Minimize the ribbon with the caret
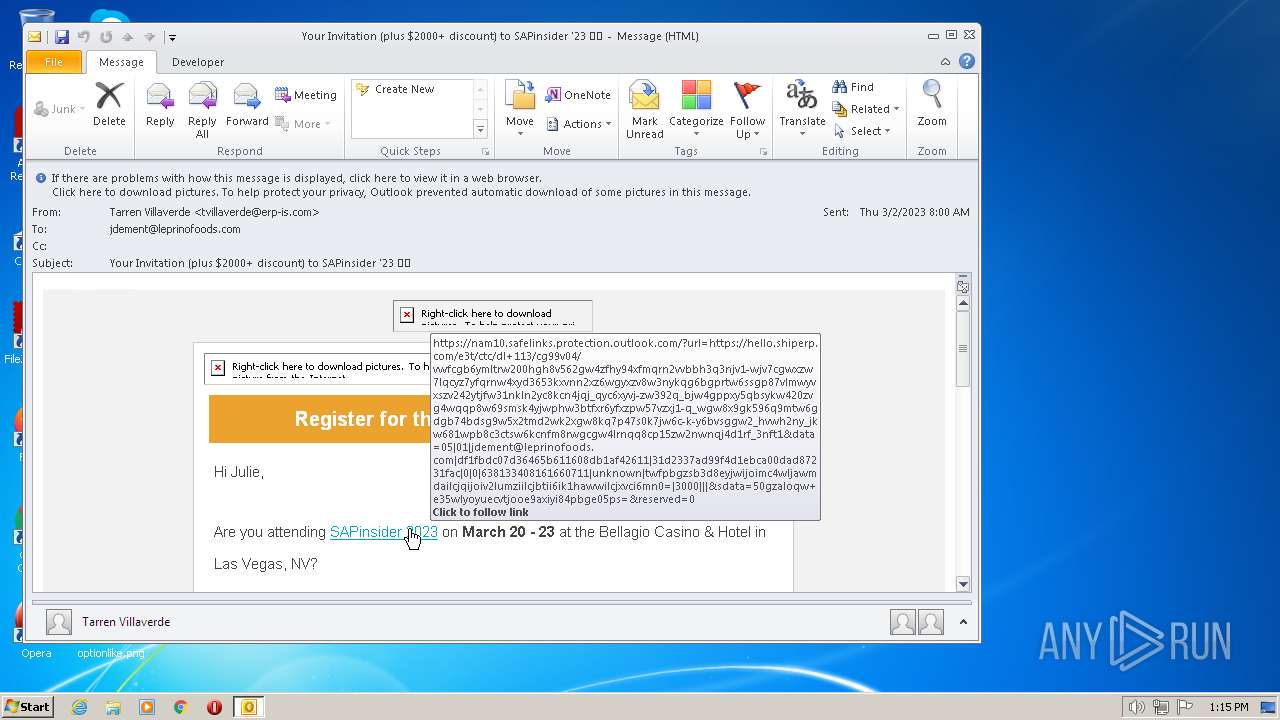This screenshot has width=1280, height=720. coord(945,61)
